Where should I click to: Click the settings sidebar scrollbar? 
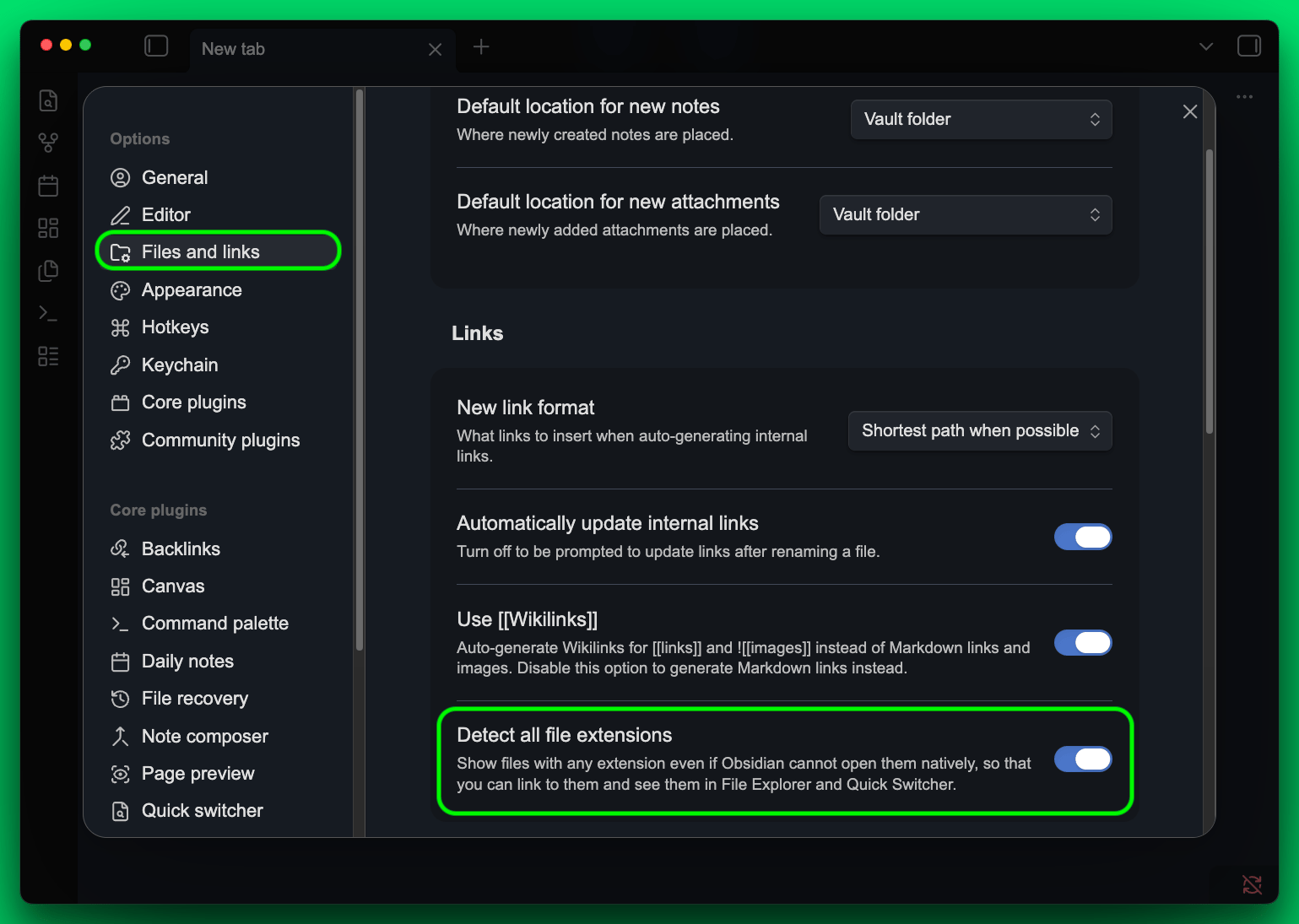click(360, 370)
